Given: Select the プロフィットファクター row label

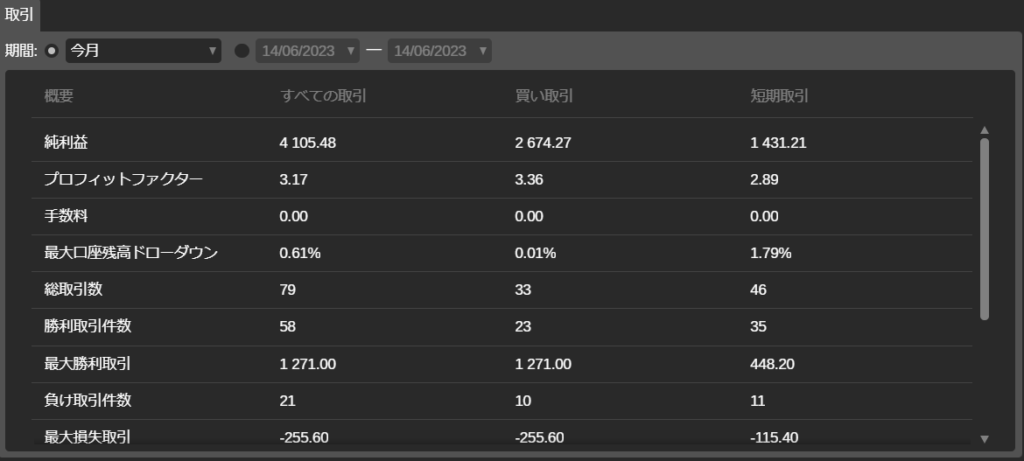Looking at the screenshot, I should [123, 180].
